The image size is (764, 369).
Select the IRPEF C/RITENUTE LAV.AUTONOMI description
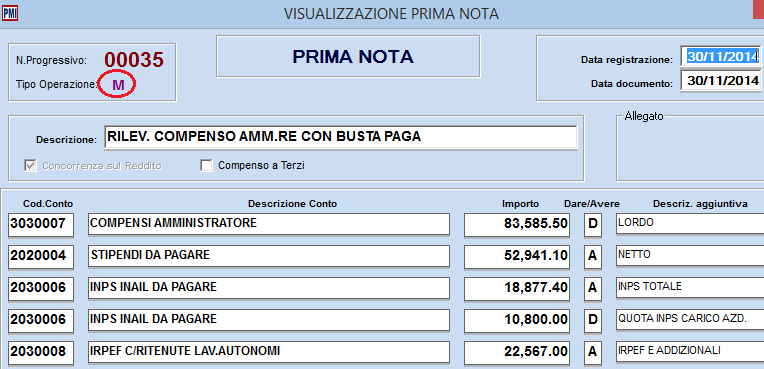[x=268, y=352]
